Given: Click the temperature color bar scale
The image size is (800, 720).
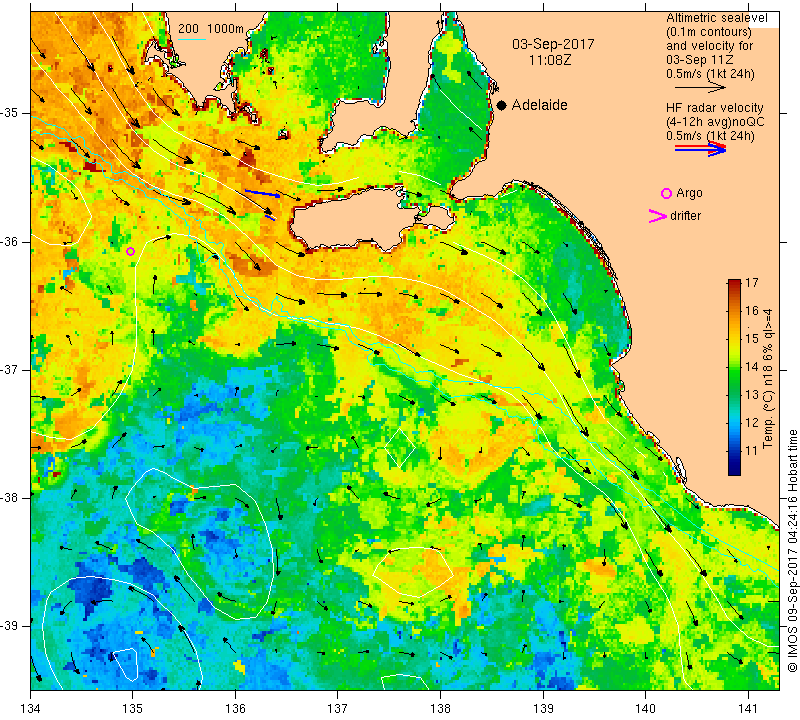Looking at the screenshot, I should tap(734, 377).
